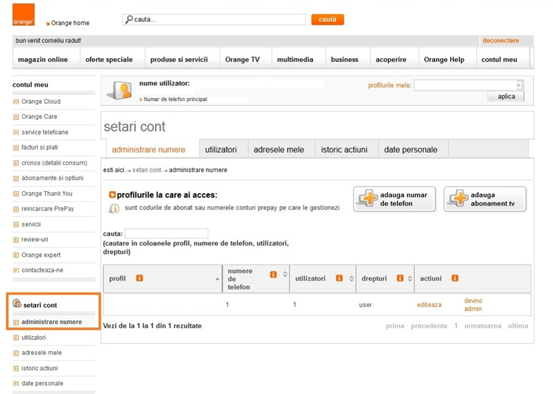This screenshot has height=394, width=553.
Task: Focus the top cauta search field
Action: point(214,19)
